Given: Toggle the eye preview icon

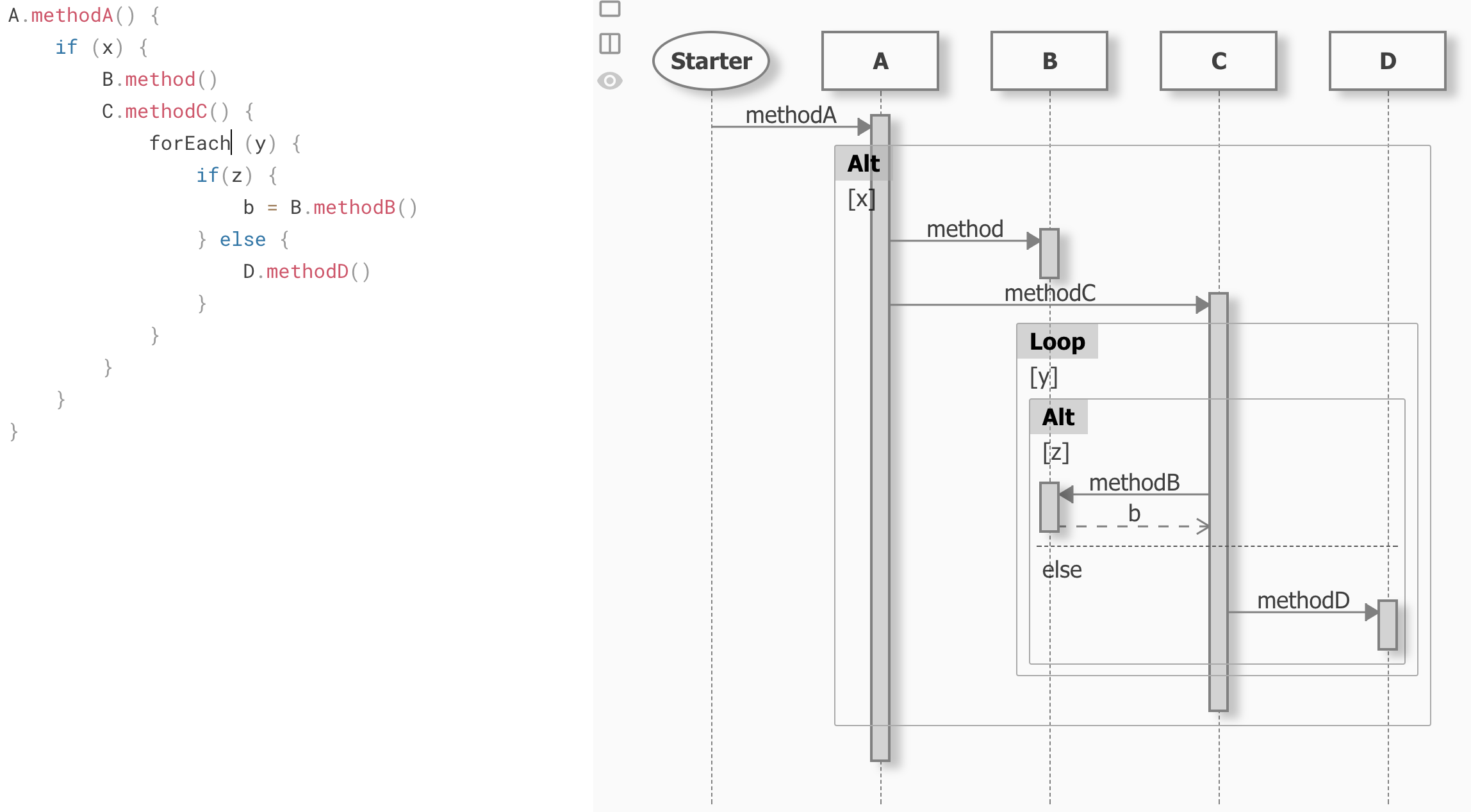Looking at the screenshot, I should pyautogui.click(x=609, y=81).
